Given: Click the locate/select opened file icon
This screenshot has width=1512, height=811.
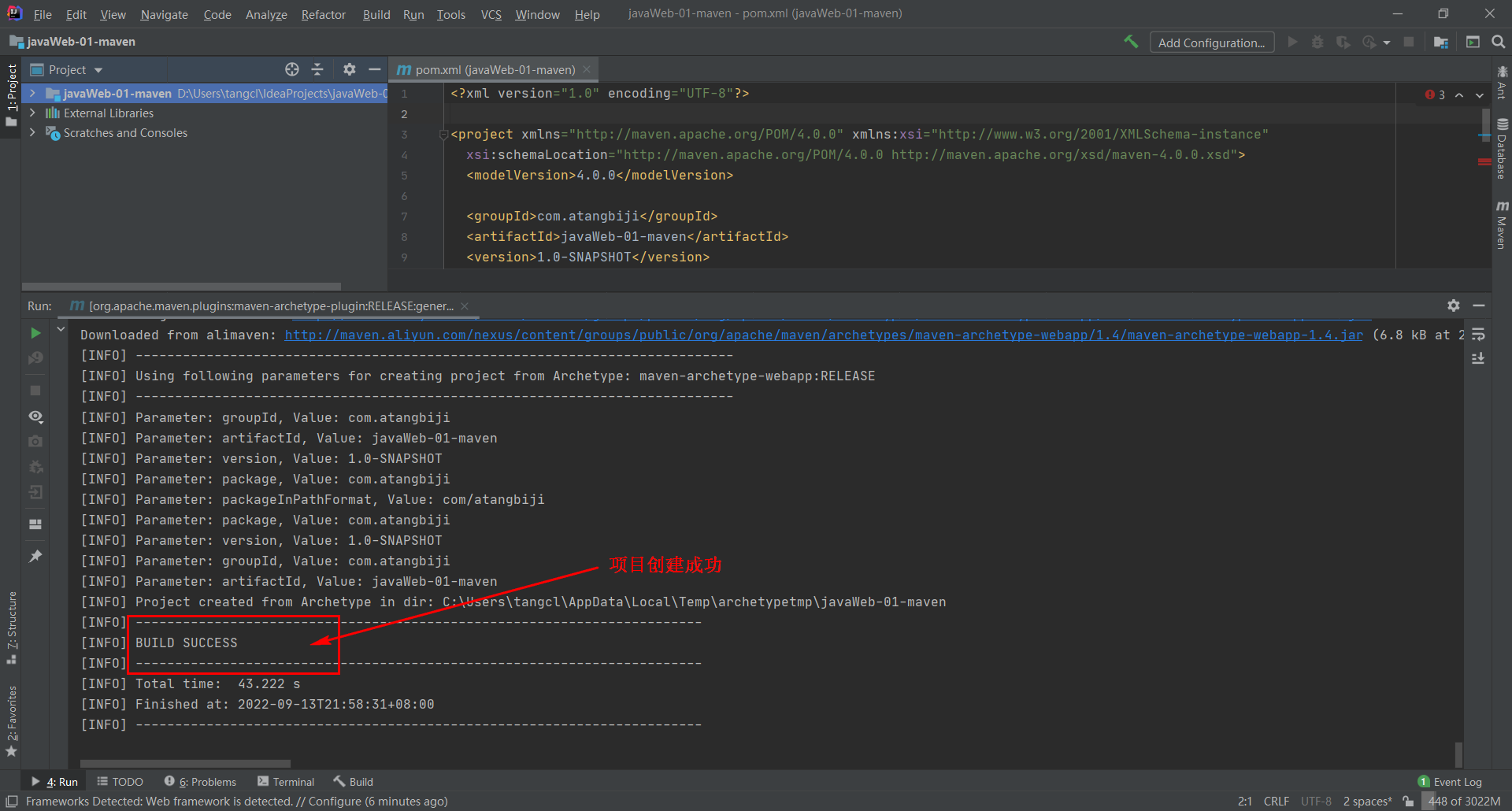Looking at the screenshot, I should point(292,69).
